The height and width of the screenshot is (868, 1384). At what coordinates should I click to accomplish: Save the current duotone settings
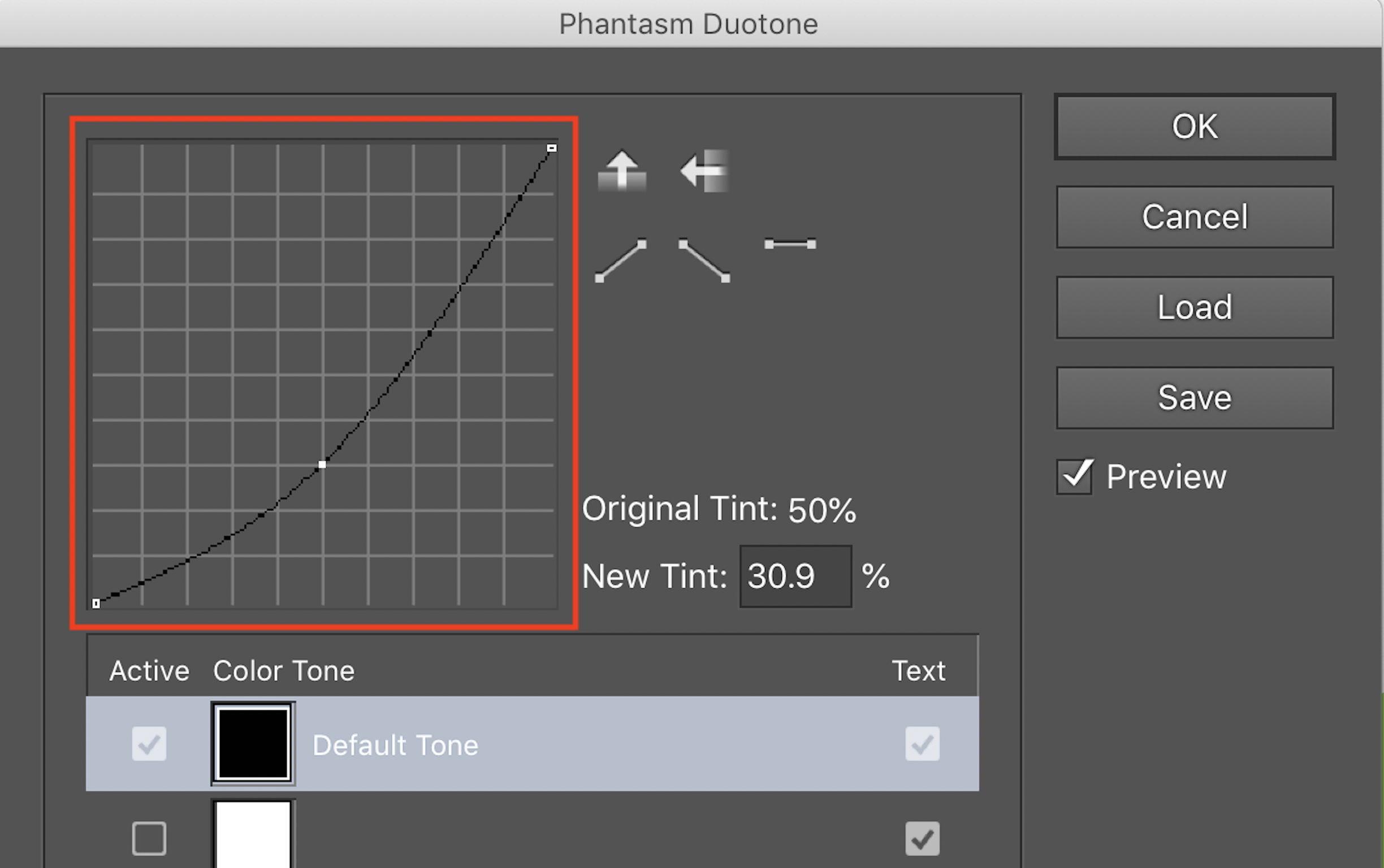click(x=1194, y=397)
